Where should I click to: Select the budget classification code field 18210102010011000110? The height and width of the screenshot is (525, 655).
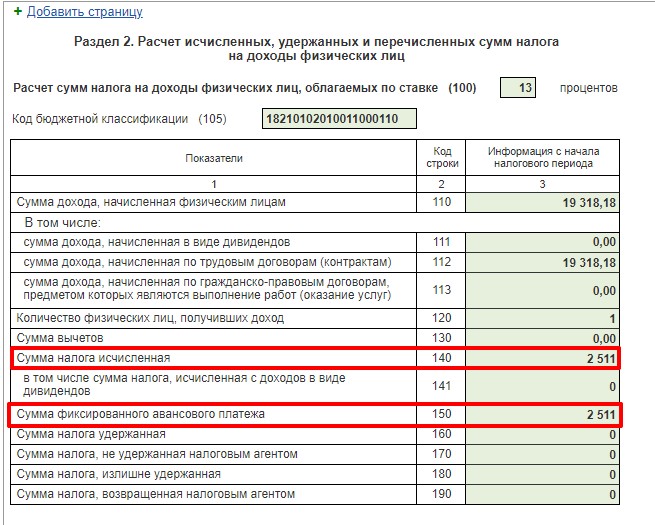click(x=339, y=119)
